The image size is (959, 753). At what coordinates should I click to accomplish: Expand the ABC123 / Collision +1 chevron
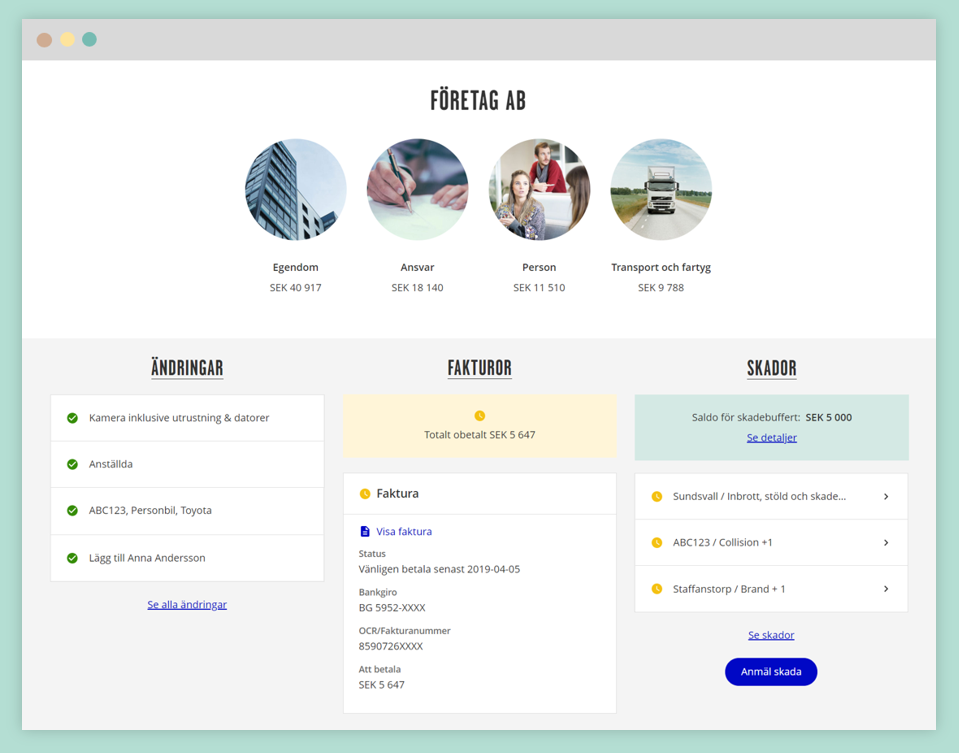point(886,543)
